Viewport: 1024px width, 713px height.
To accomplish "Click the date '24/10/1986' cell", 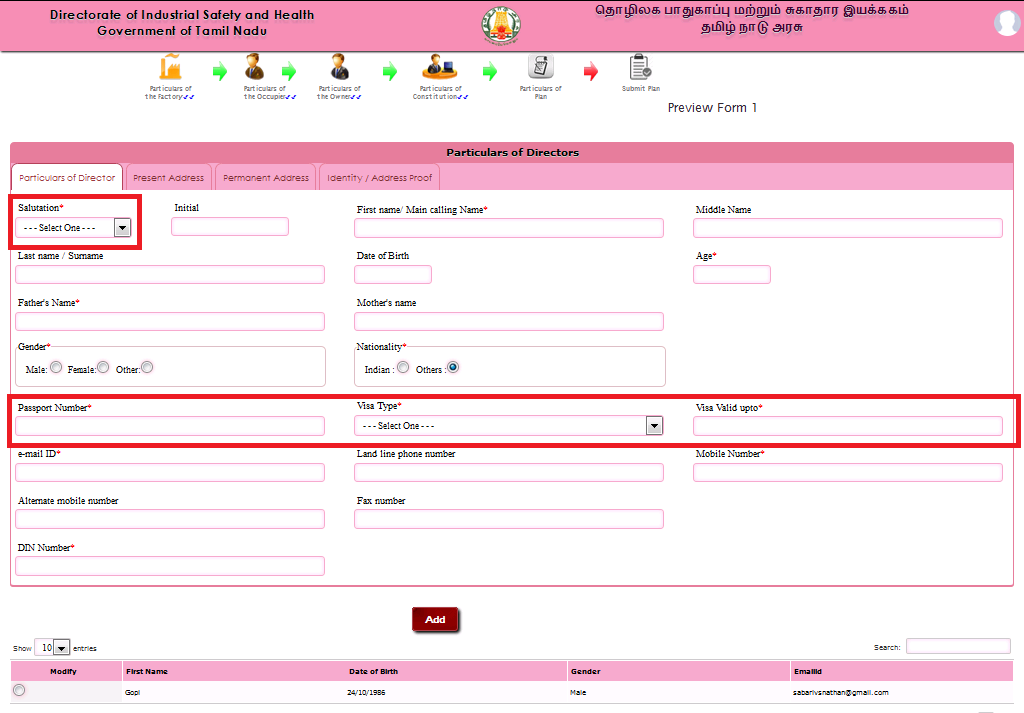I will [x=366, y=692].
